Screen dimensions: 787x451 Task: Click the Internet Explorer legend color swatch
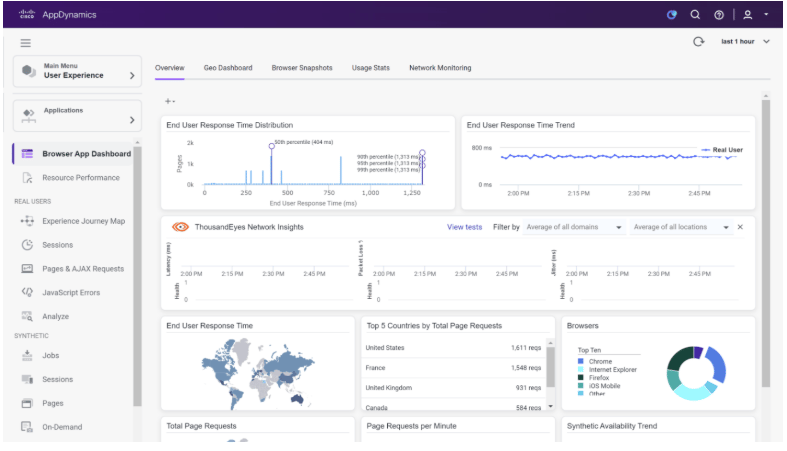(x=581, y=369)
